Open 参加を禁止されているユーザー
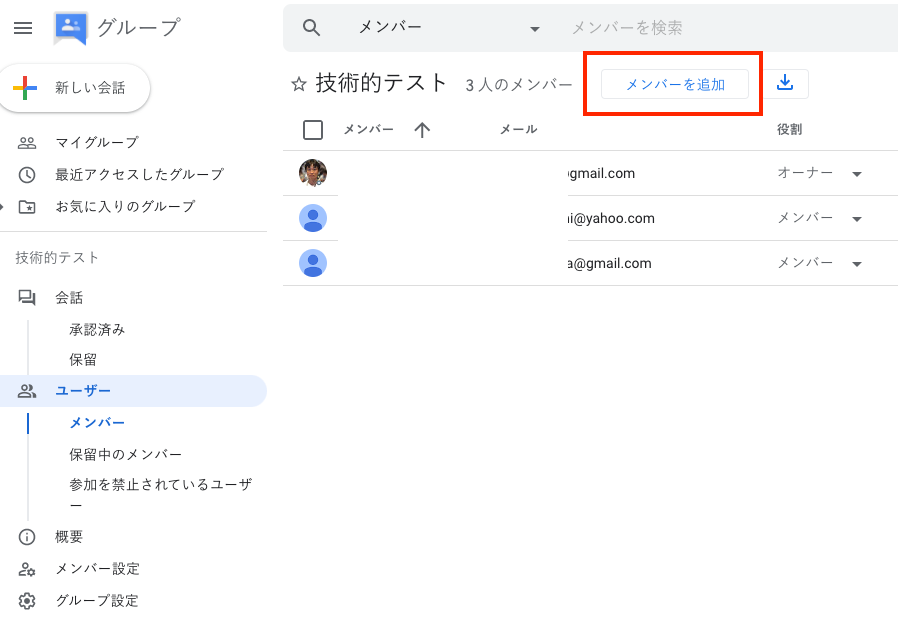 tap(161, 495)
